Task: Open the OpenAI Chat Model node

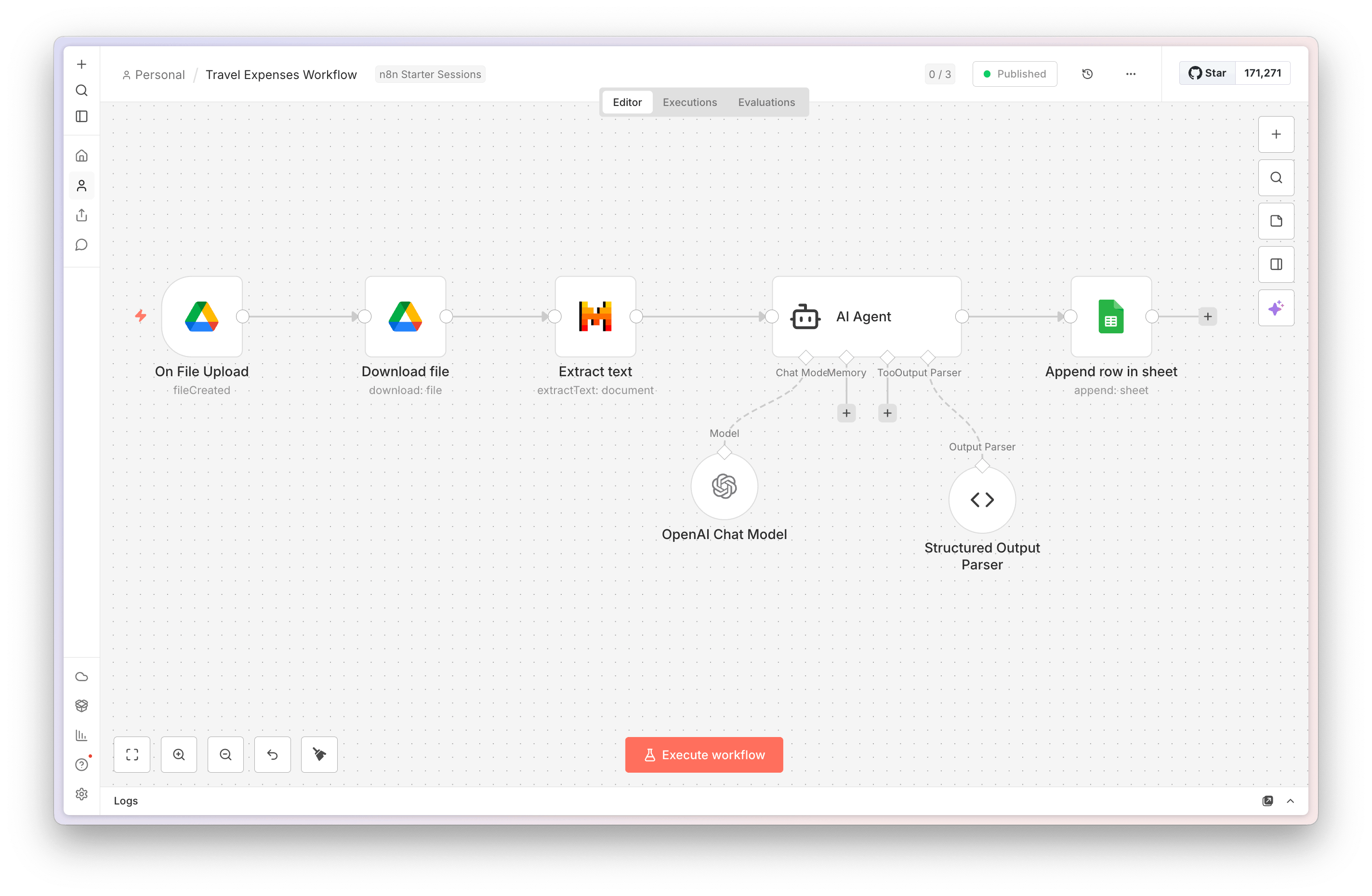Action: (724, 487)
